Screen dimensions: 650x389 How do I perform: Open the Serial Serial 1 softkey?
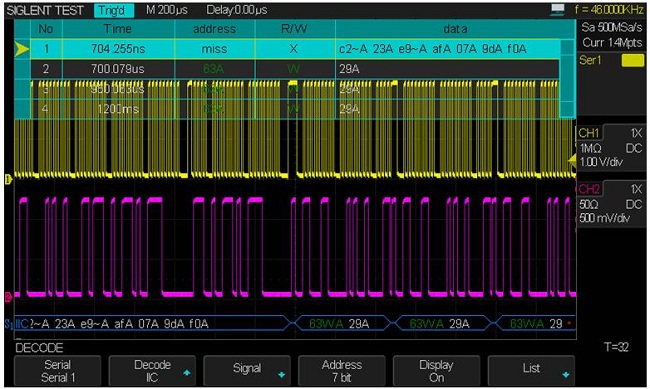[57, 370]
